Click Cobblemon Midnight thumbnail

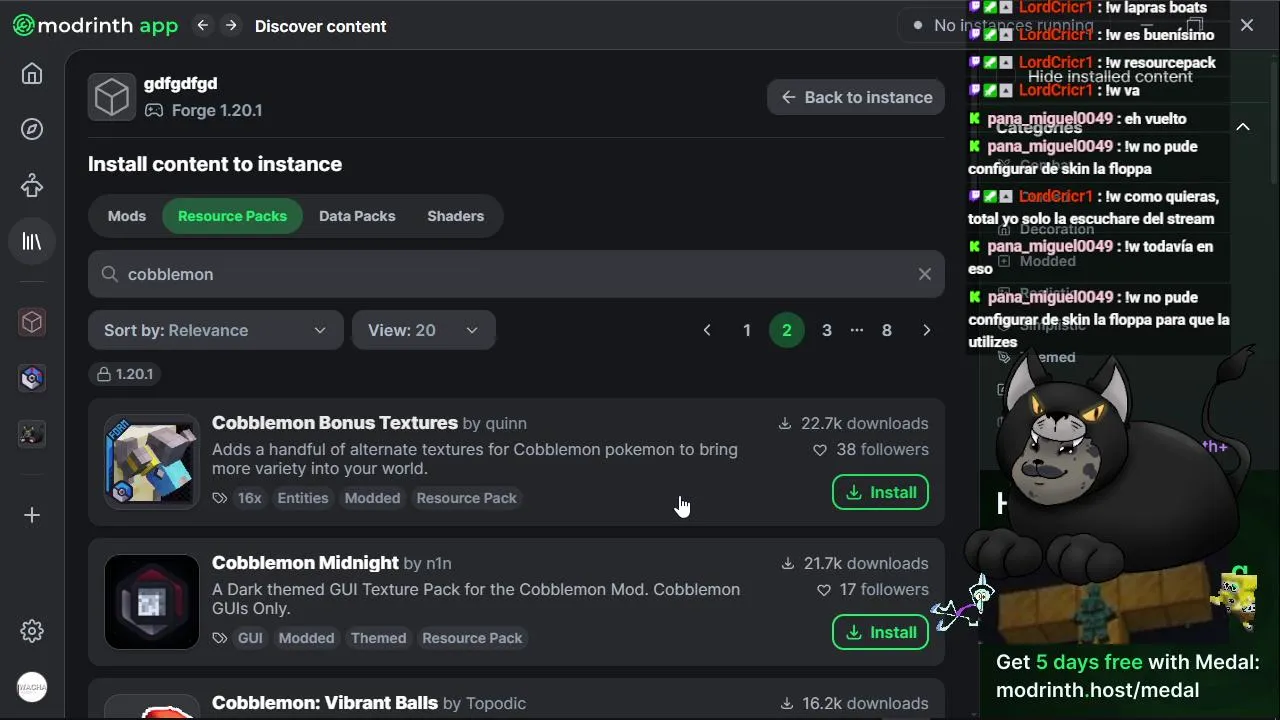click(152, 602)
